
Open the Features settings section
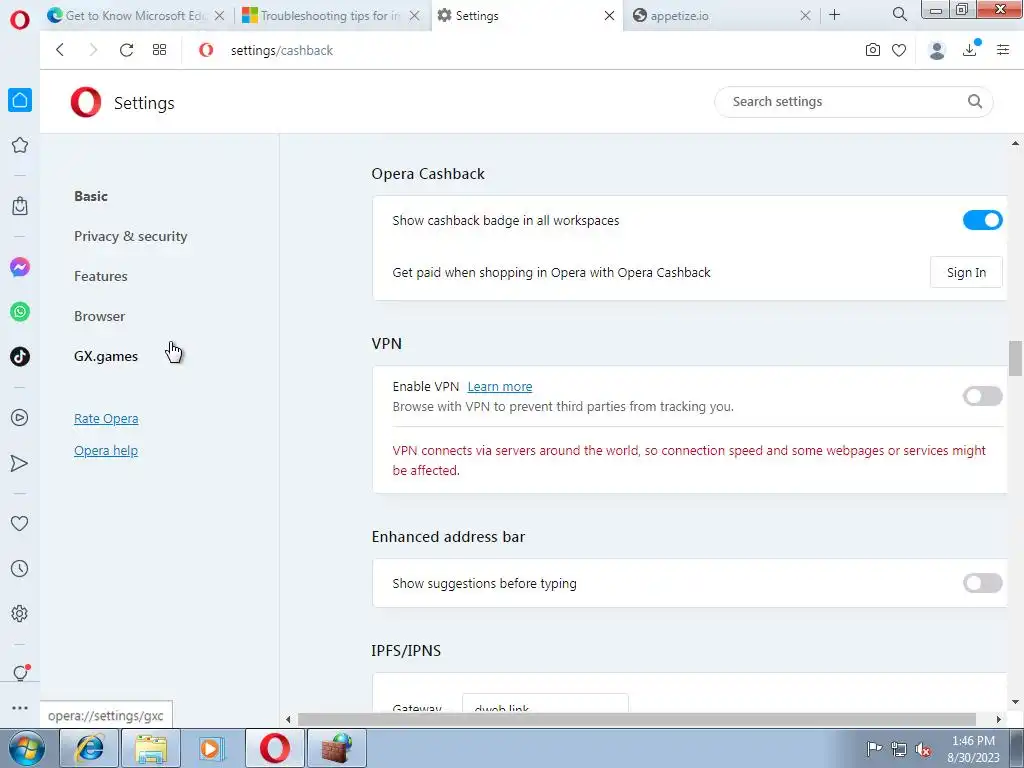pyautogui.click(x=101, y=276)
